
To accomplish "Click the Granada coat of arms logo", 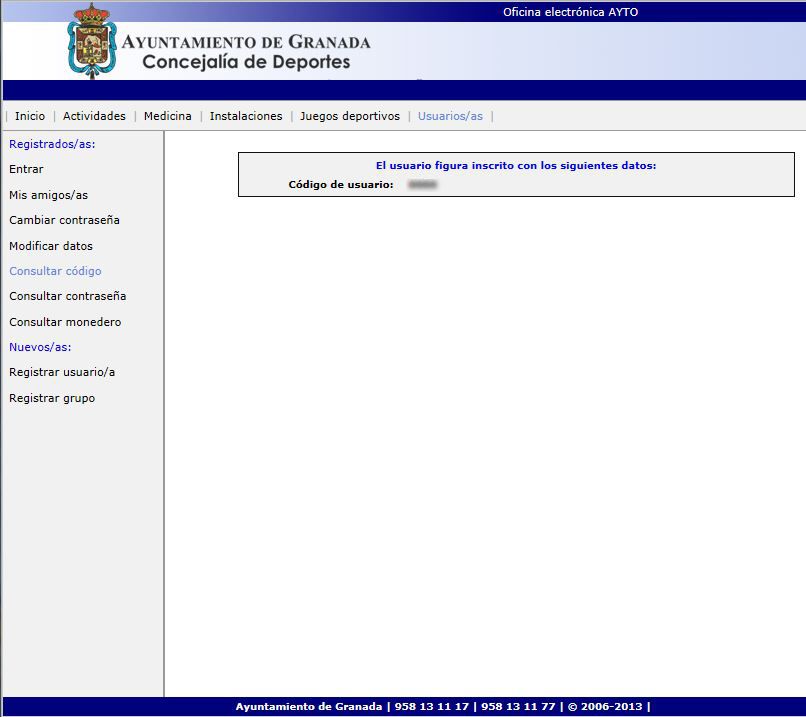I will tap(92, 41).
